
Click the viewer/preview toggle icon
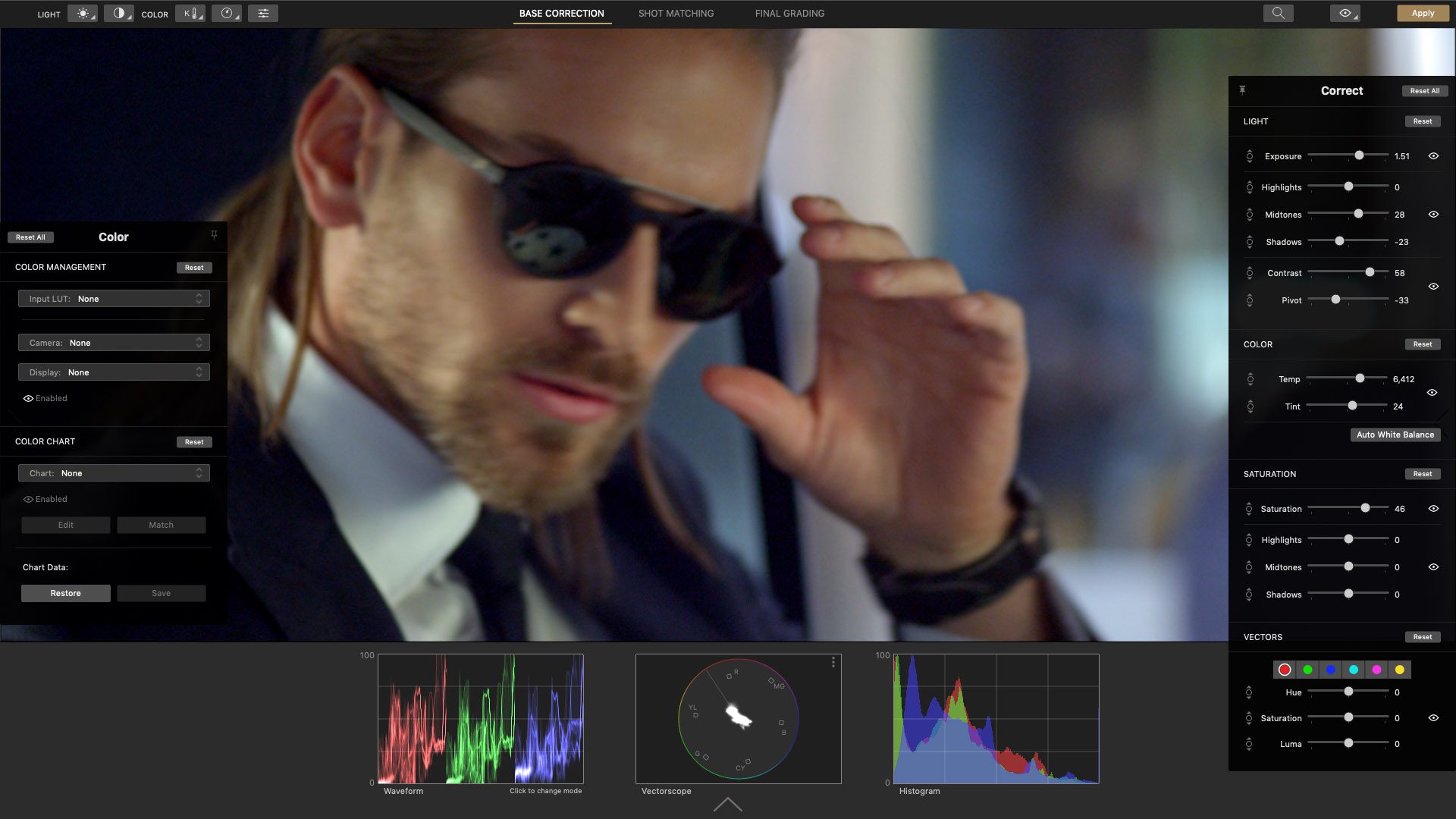1346,13
